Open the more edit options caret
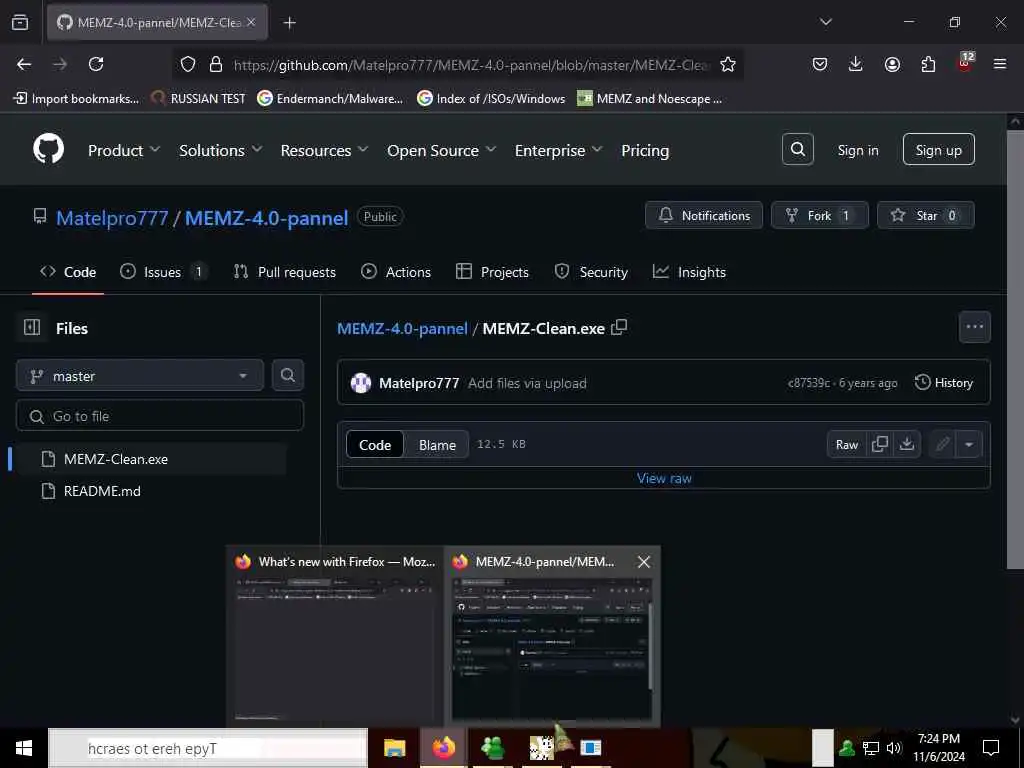 [x=969, y=444]
